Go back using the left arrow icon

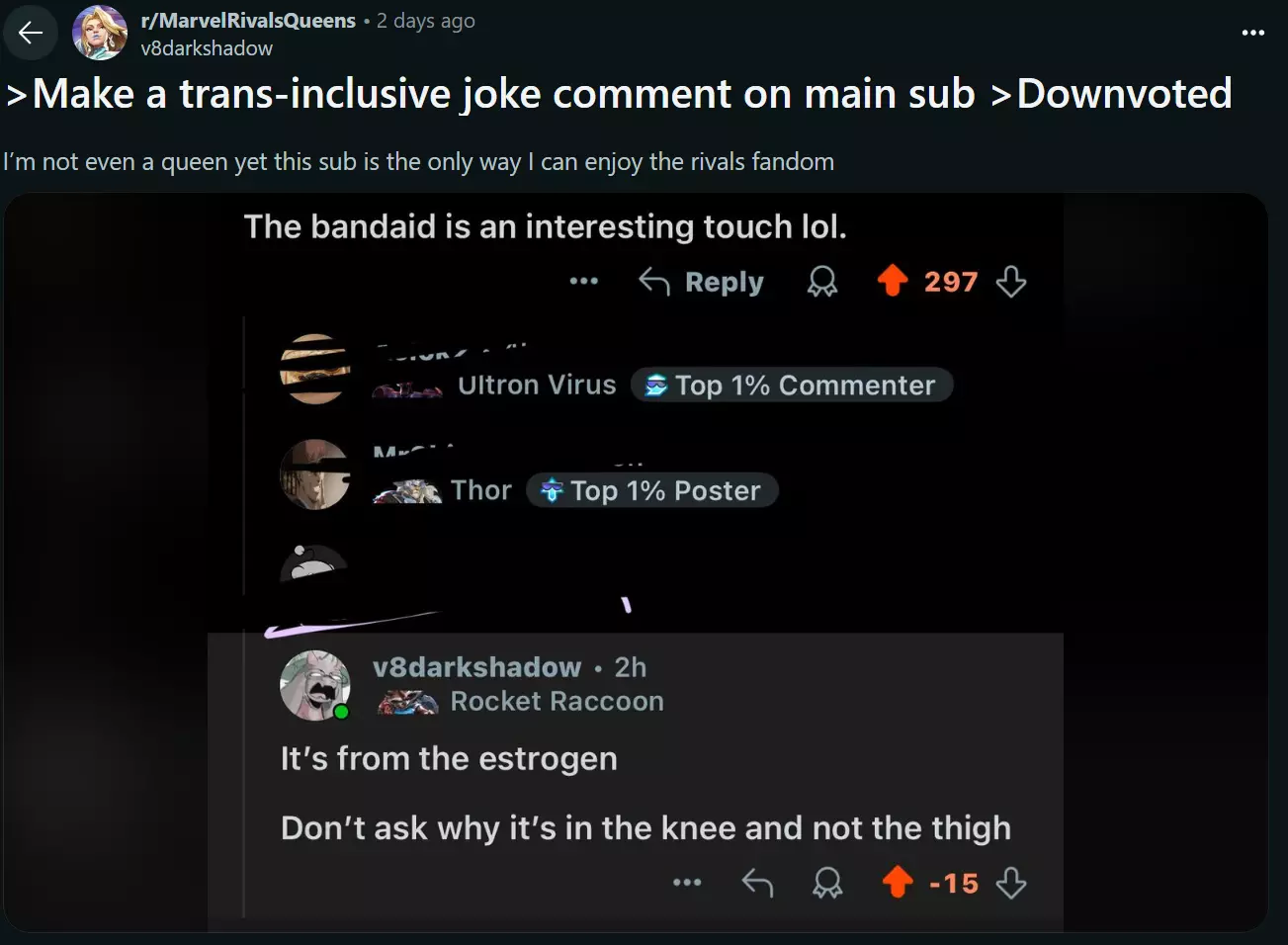click(x=31, y=33)
